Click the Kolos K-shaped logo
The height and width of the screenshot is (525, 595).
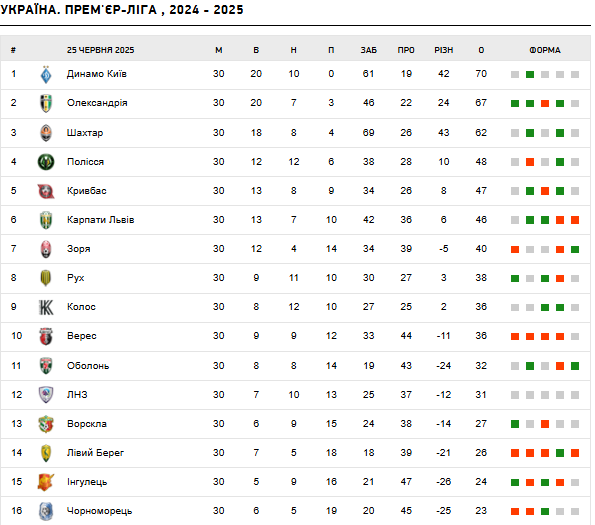coord(46,307)
